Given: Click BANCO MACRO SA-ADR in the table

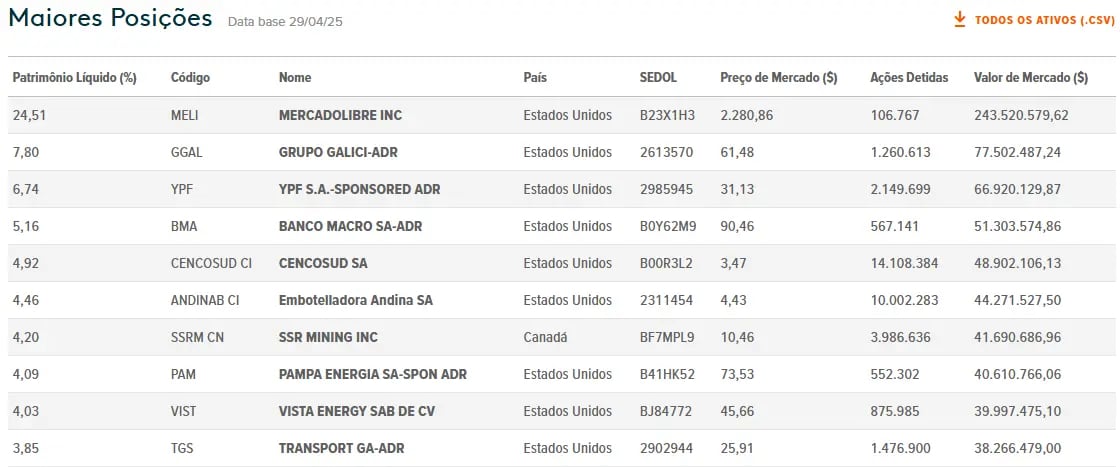Looking at the screenshot, I should pos(351,226).
